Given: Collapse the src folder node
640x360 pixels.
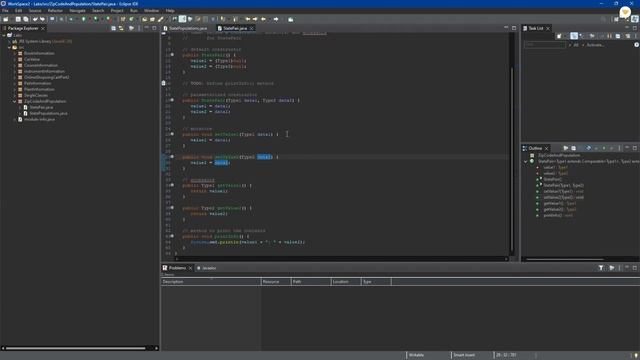Looking at the screenshot, I should [9, 47].
